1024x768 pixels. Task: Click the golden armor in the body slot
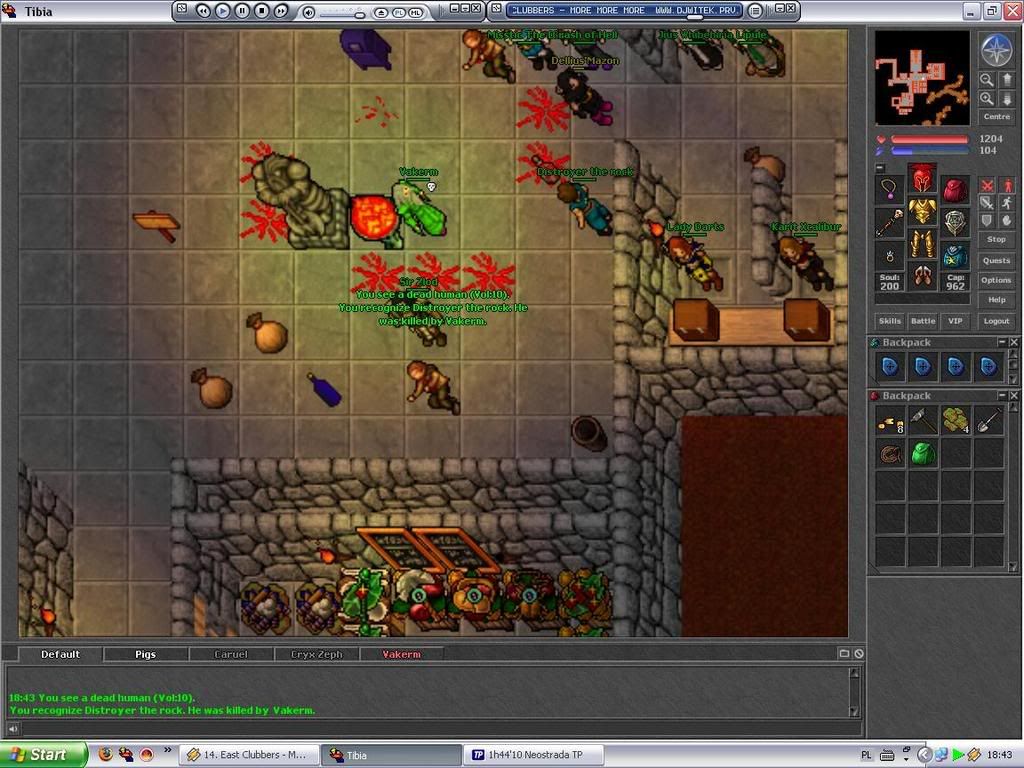click(922, 211)
